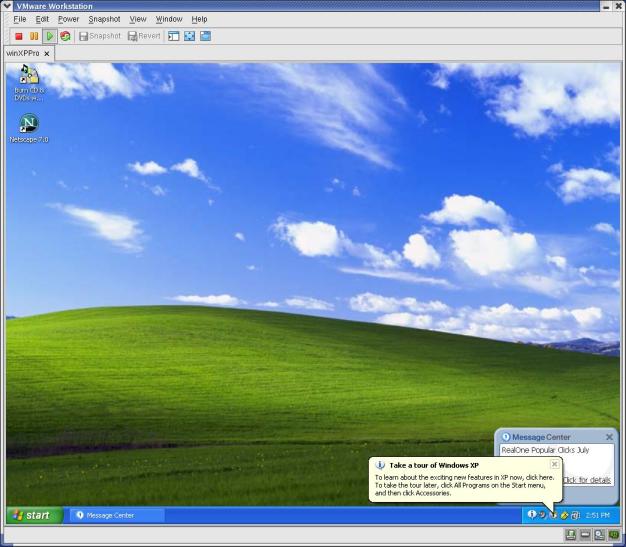Click the Reset virtual machine toolbar icon

(65, 36)
